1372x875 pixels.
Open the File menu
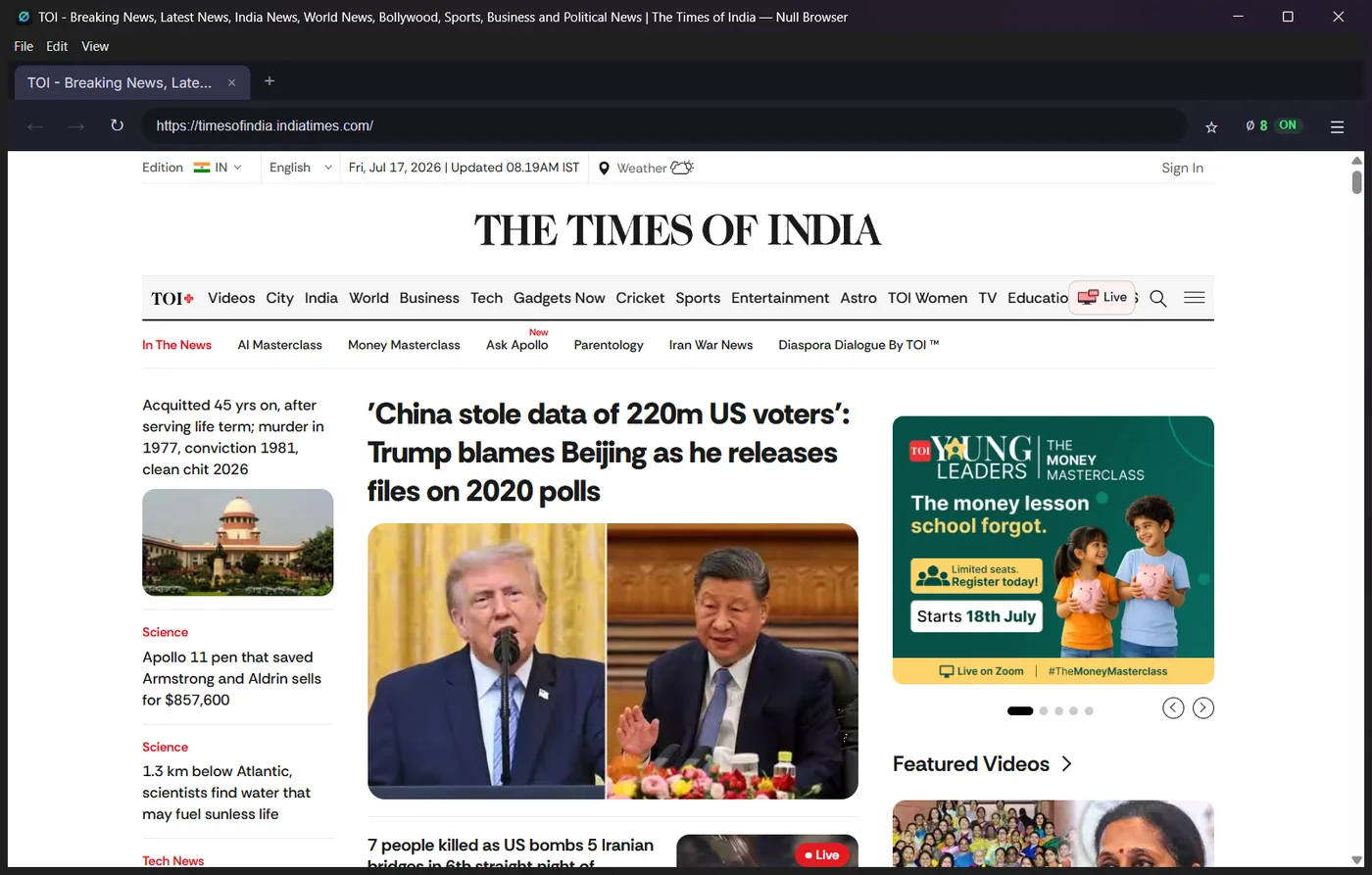pyautogui.click(x=24, y=46)
